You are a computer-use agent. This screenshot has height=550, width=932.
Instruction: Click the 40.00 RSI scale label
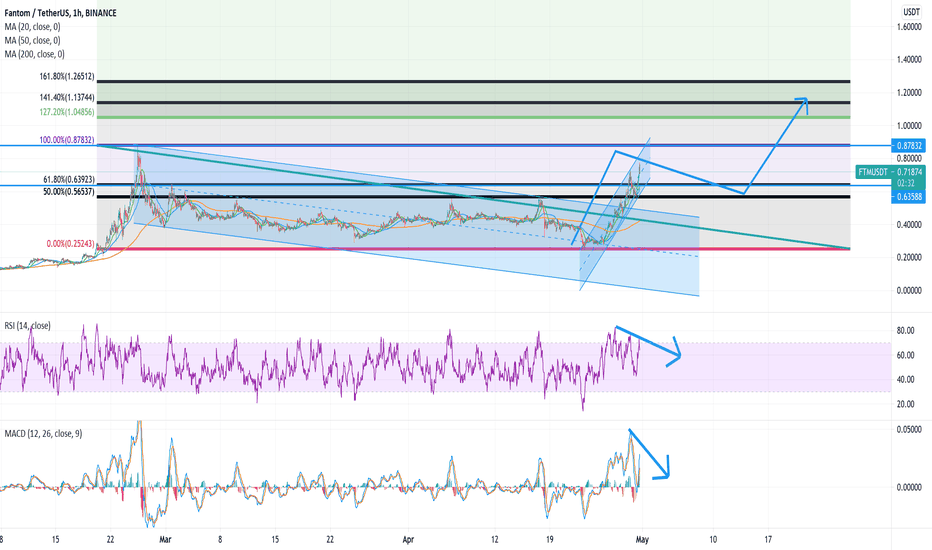tap(905, 380)
